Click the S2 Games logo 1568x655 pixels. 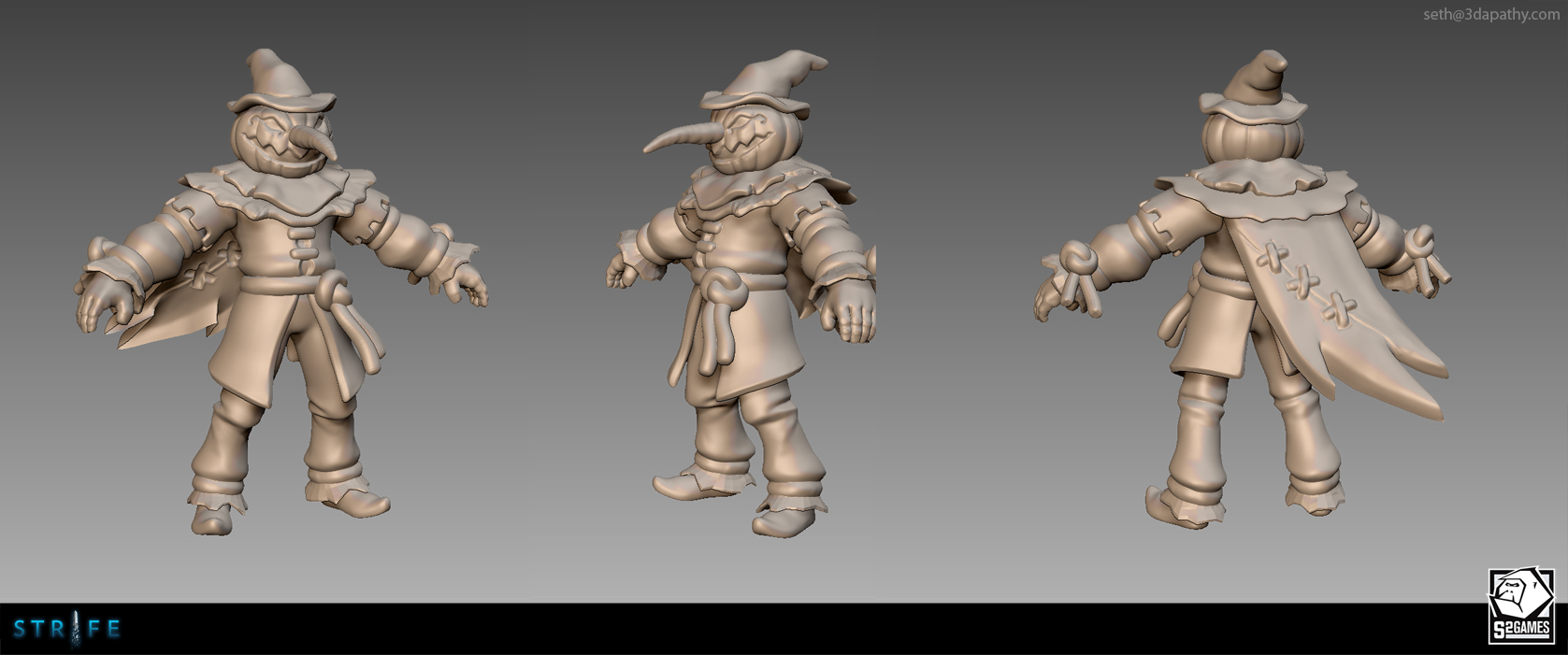point(1520,606)
